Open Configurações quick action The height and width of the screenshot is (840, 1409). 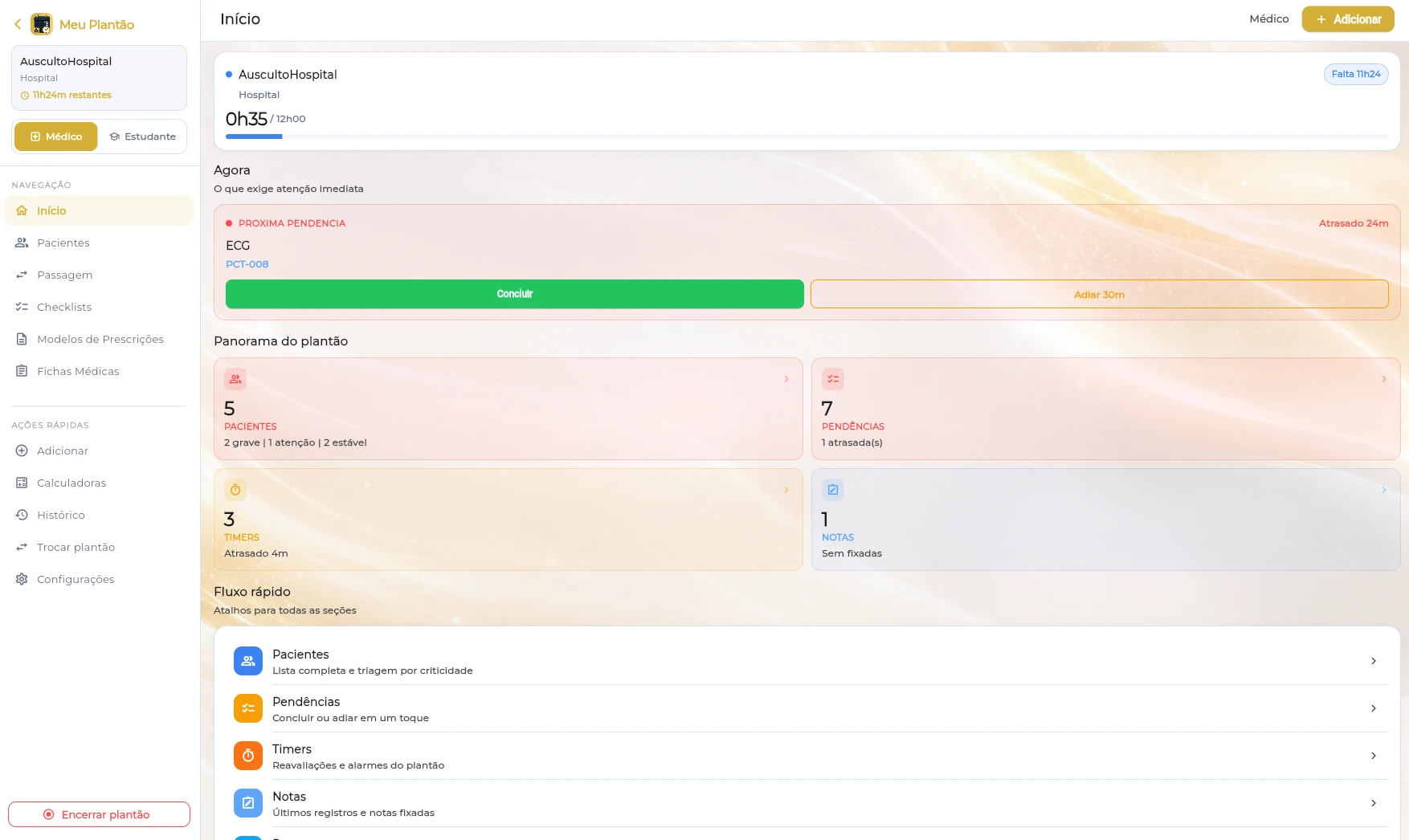click(99, 579)
